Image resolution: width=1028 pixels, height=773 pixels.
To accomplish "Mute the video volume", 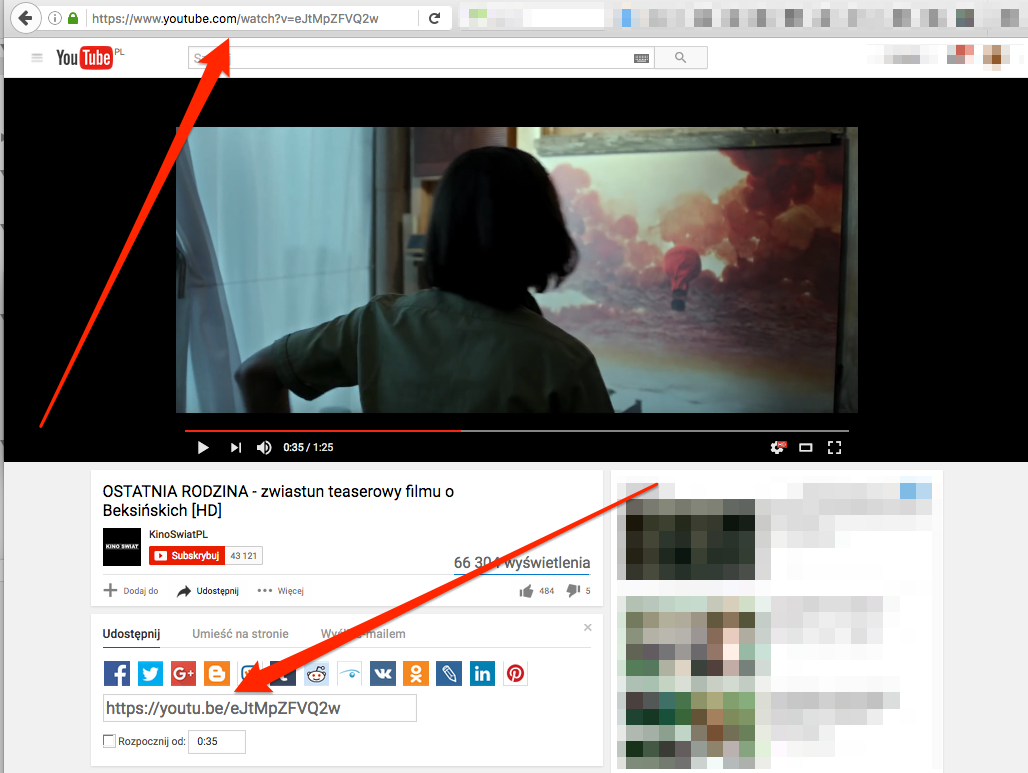I will 264,447.
